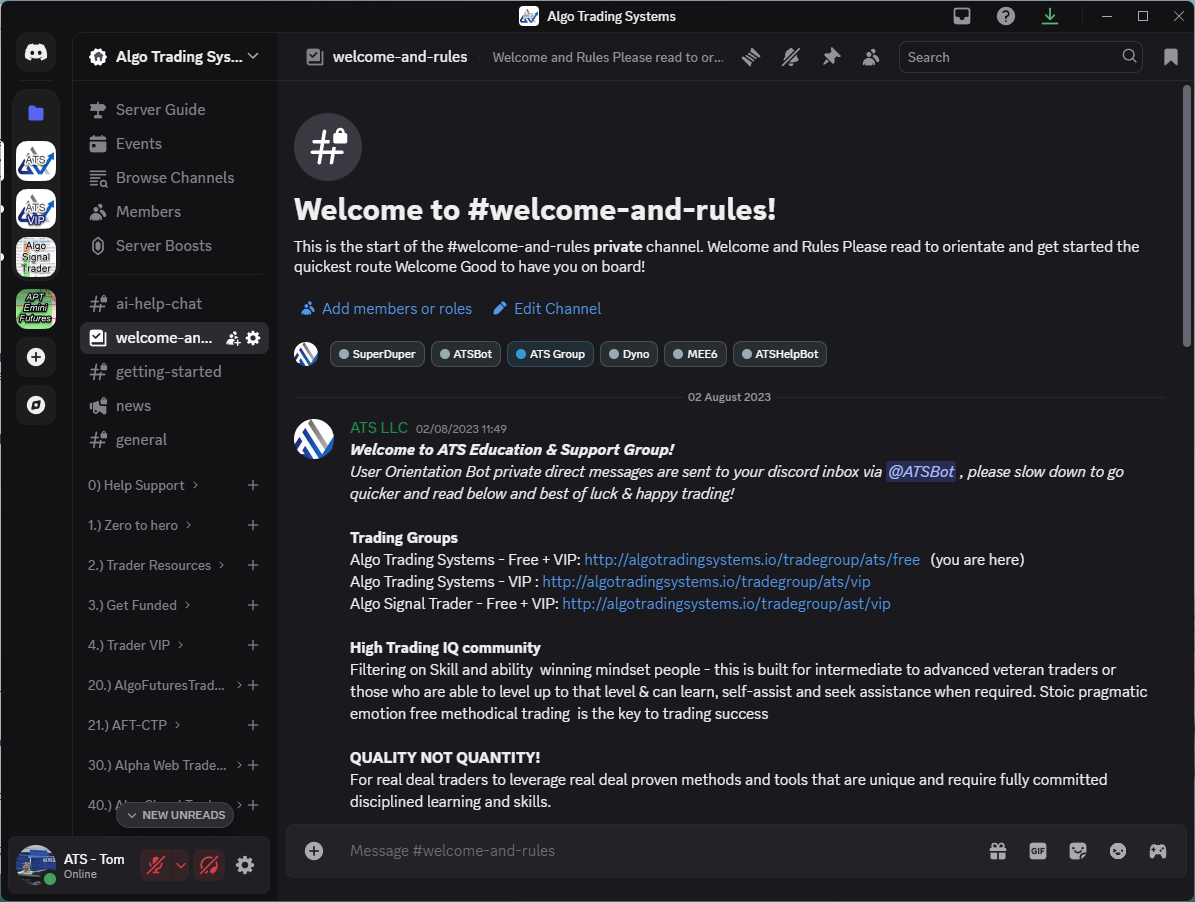Open Server Guide
This screenshot has height=902, width=1195.
click(x=175, y=110)
